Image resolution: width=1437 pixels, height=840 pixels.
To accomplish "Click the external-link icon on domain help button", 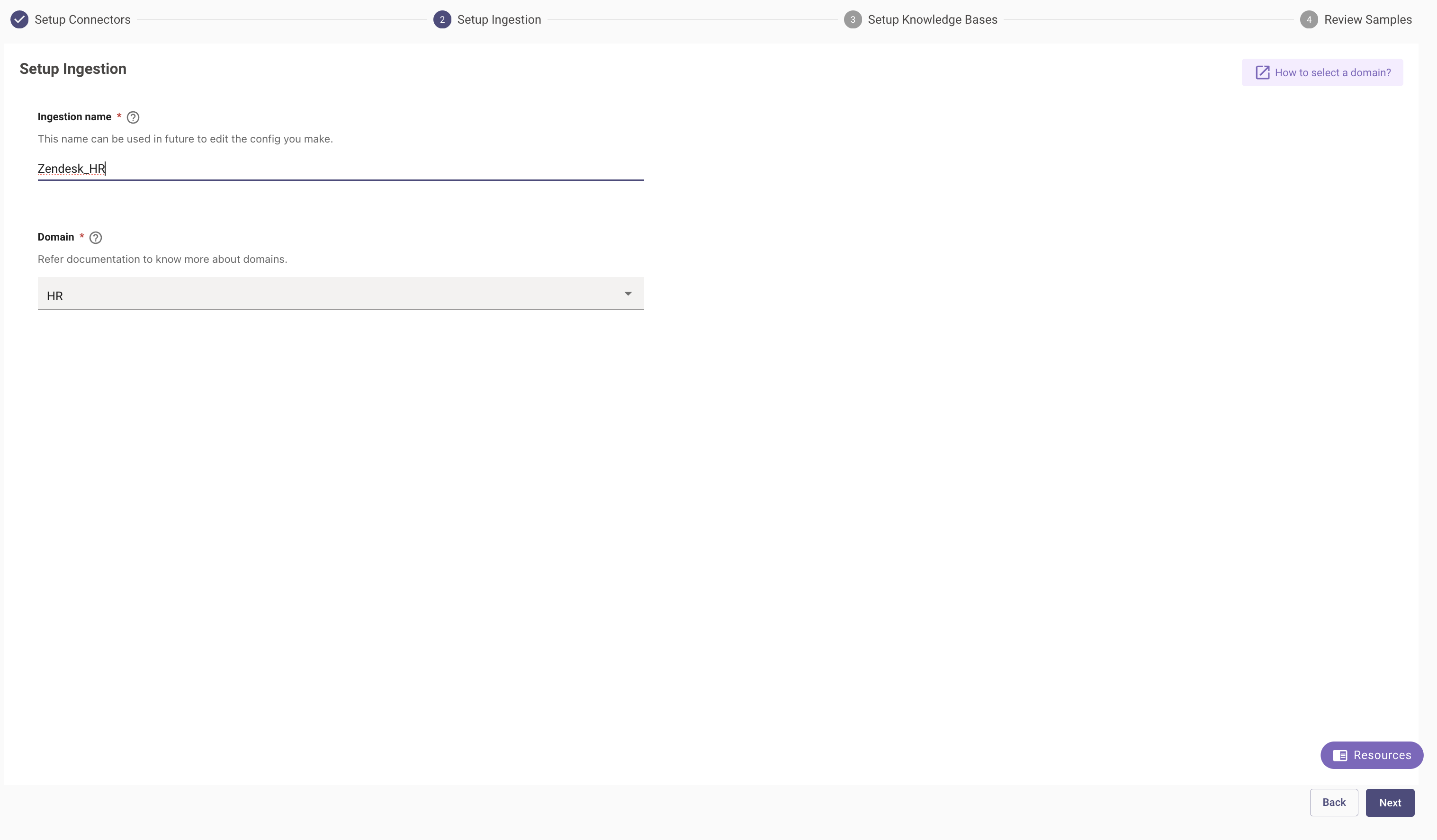I will 1262,72.
